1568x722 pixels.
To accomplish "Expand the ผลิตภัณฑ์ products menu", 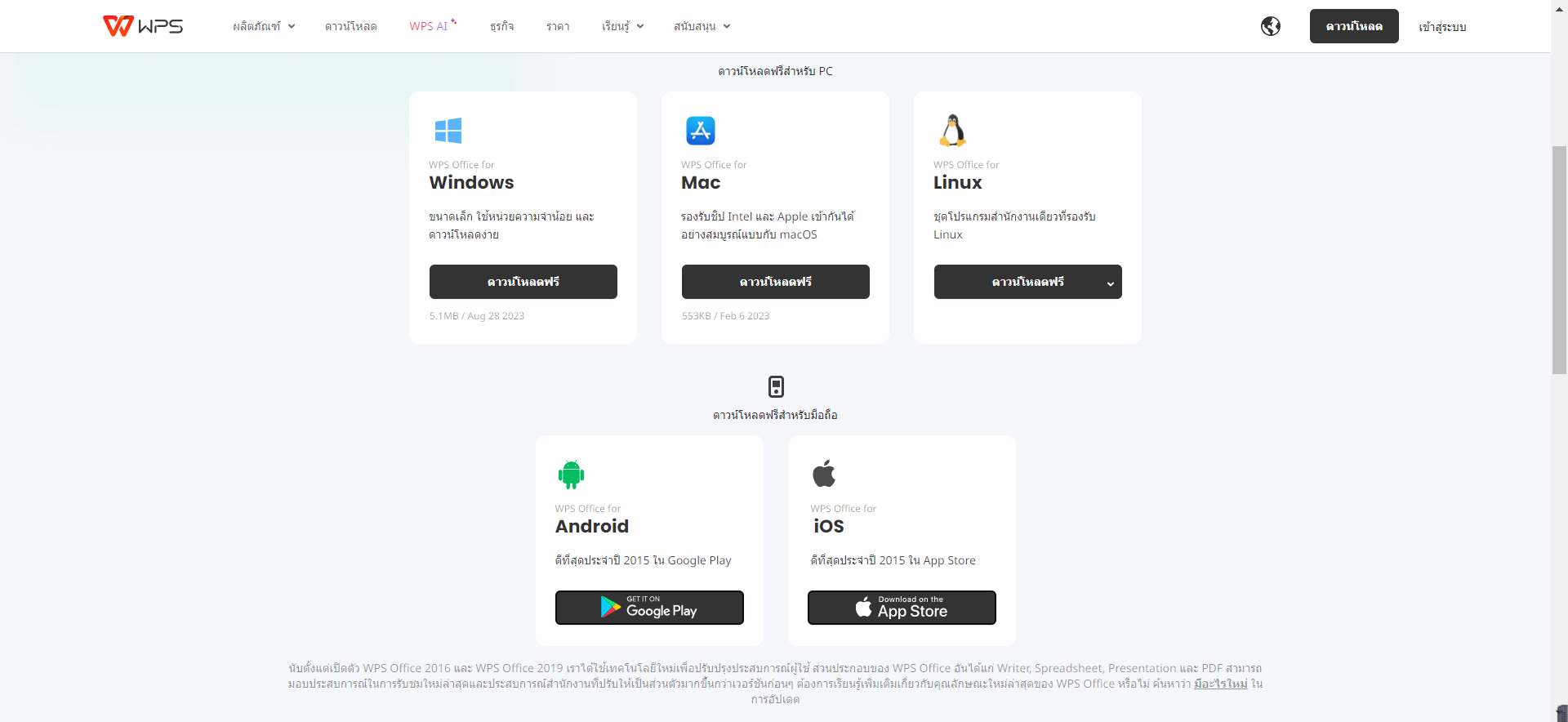I will click(264, 26).
